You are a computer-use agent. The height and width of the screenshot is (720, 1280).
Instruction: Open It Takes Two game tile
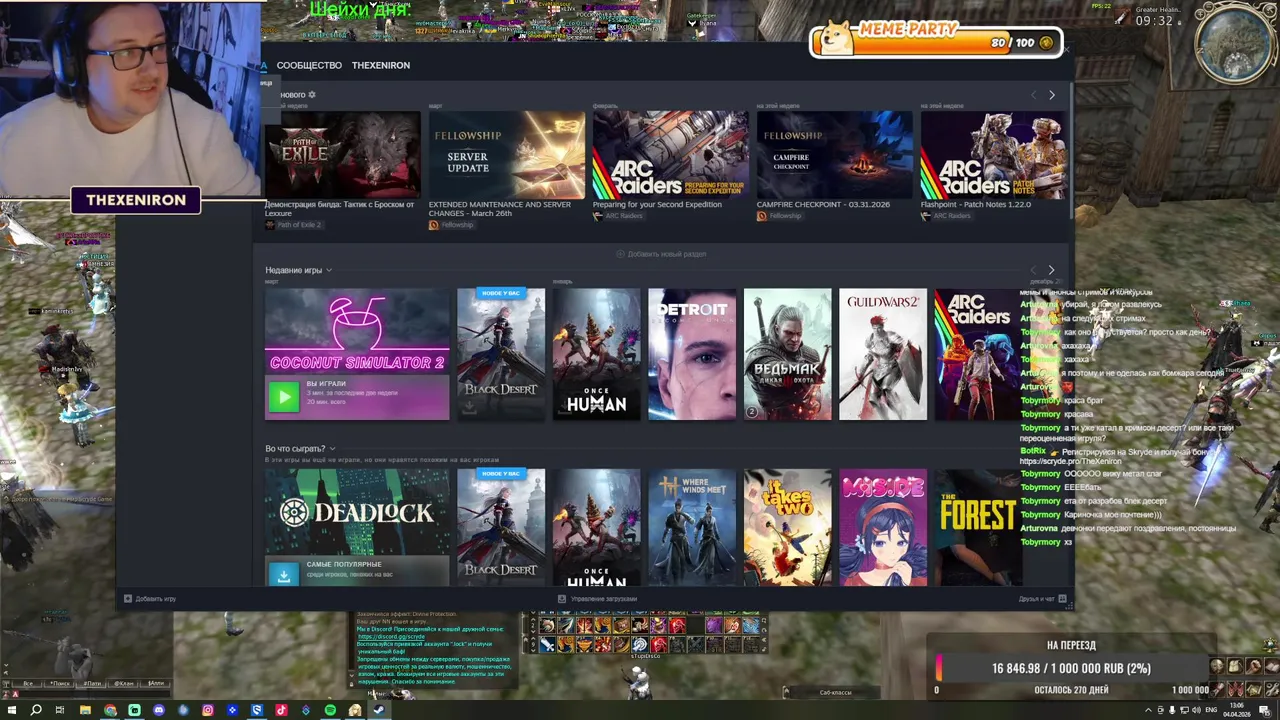point(788,527)
